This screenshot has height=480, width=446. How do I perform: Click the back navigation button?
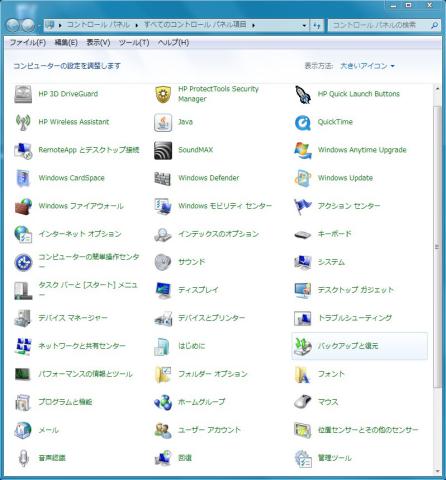click(x=13, y=25)
